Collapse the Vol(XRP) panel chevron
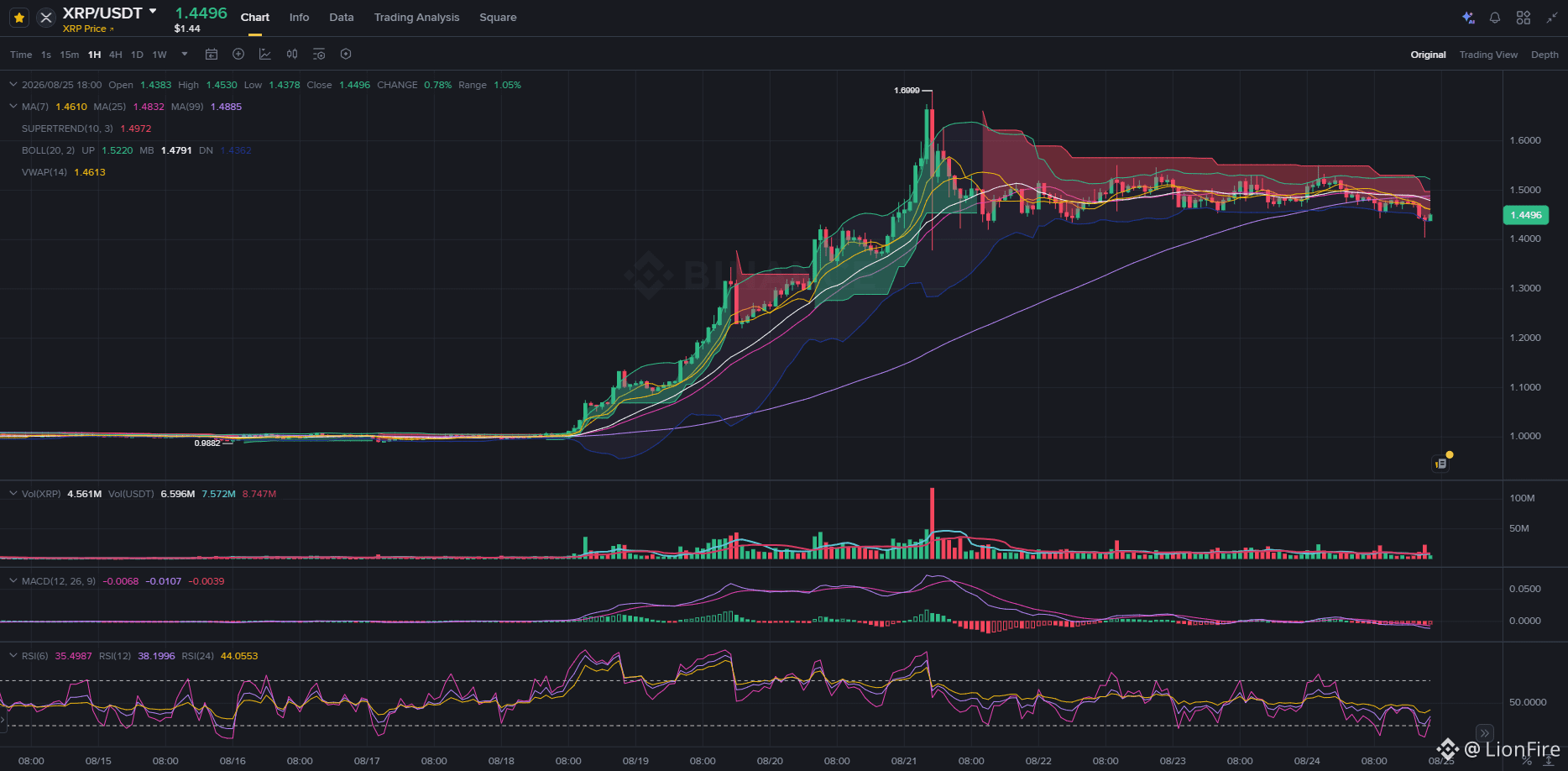Viewport: 1568px width, 771px height. [x=13, y=494]
